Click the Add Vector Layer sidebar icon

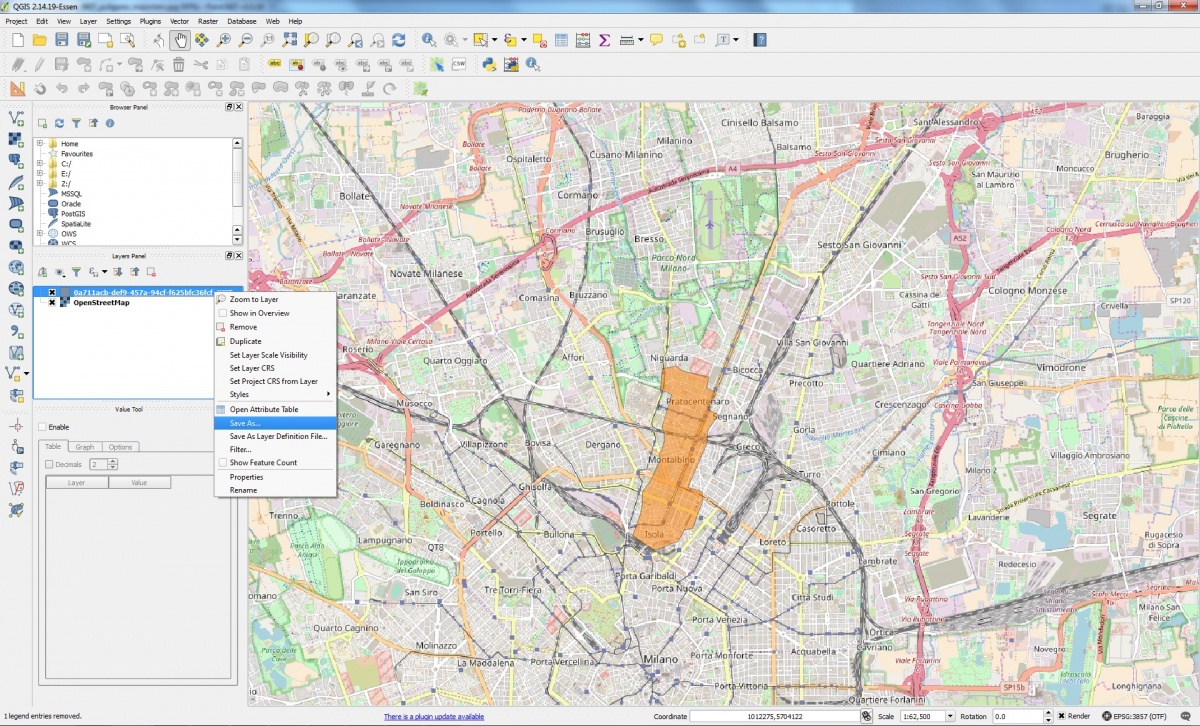16,118
